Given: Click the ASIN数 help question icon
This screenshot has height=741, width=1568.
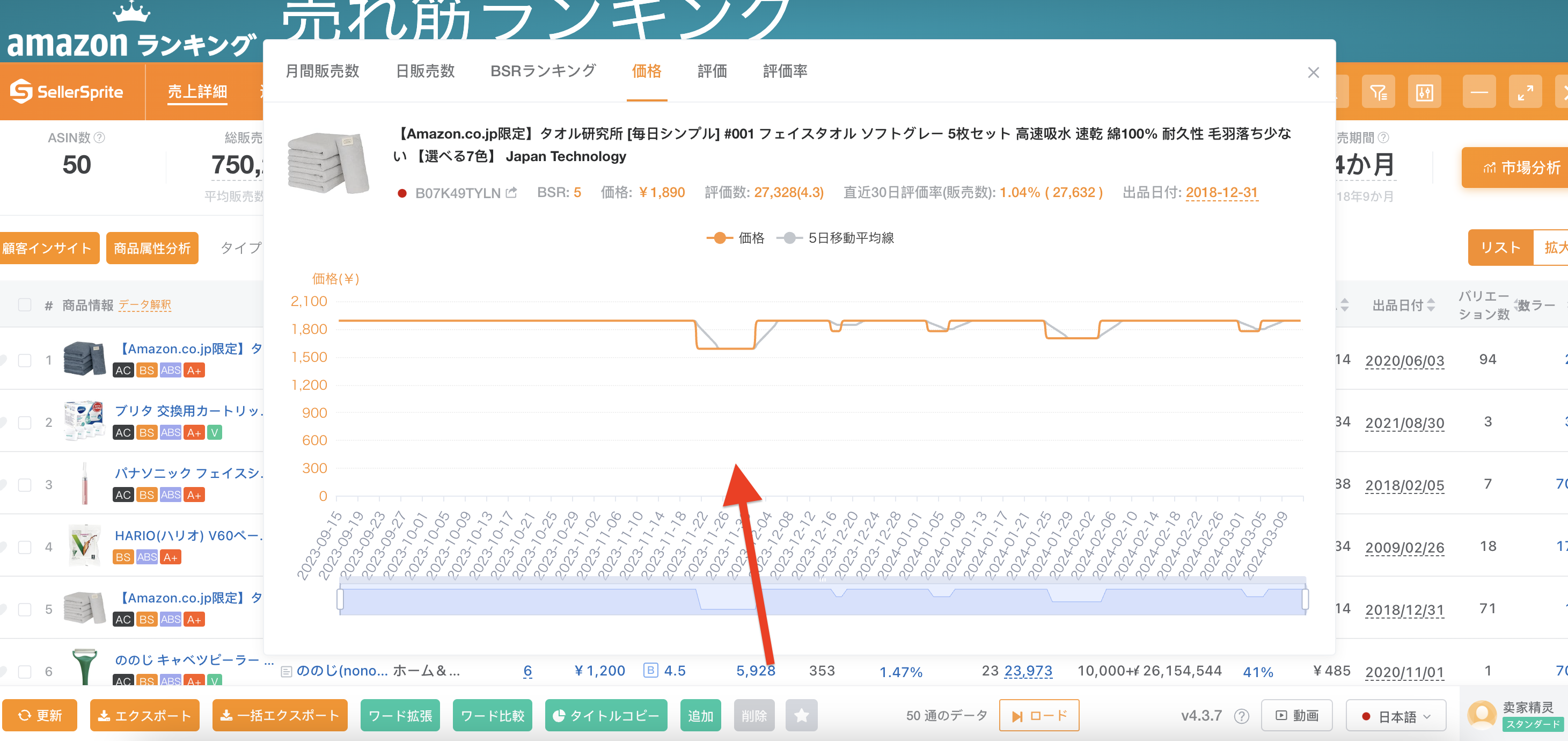Looking at the screenshot, I should 99,137.
